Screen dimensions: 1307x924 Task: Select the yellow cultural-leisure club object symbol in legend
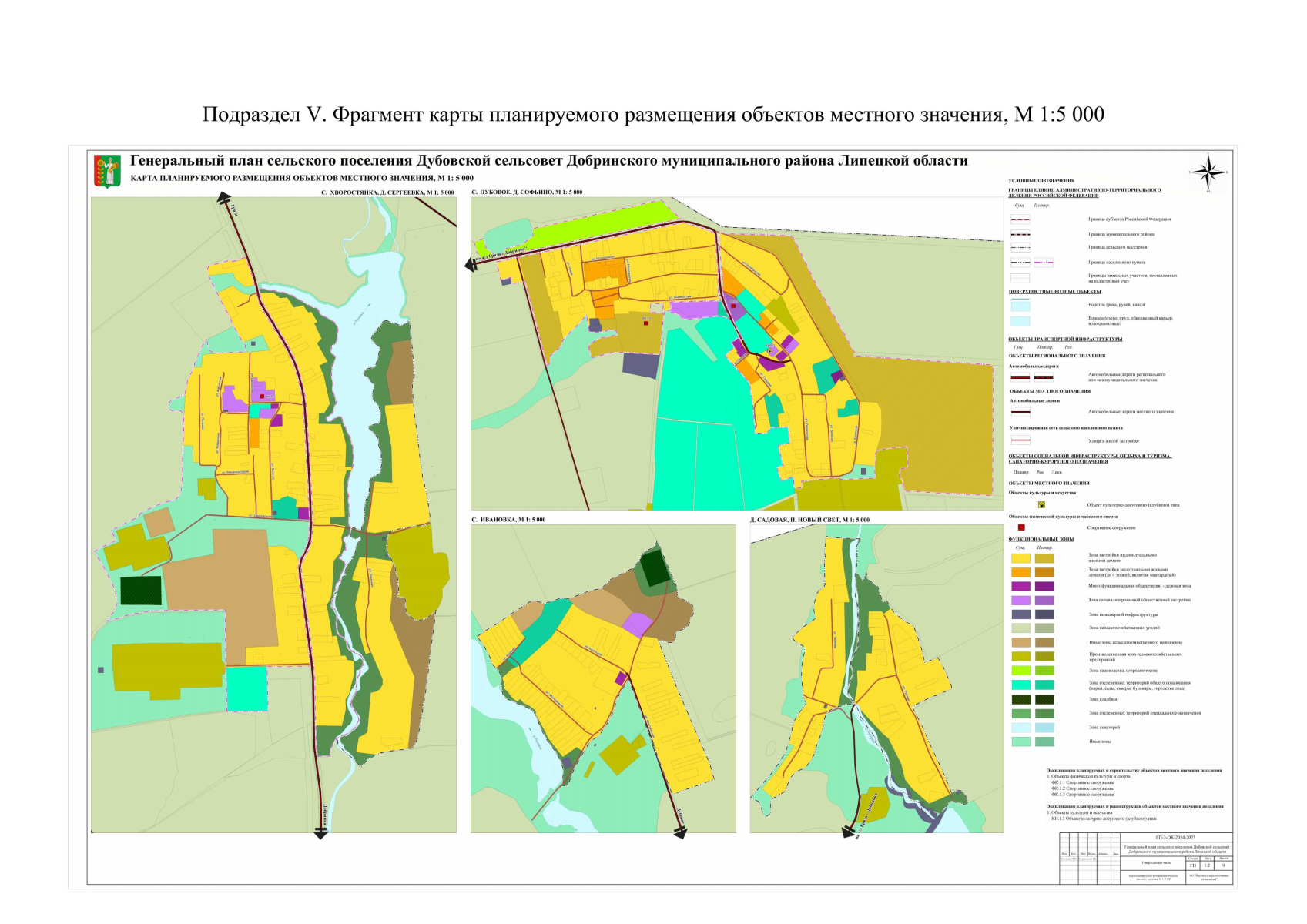[1041, 505]
